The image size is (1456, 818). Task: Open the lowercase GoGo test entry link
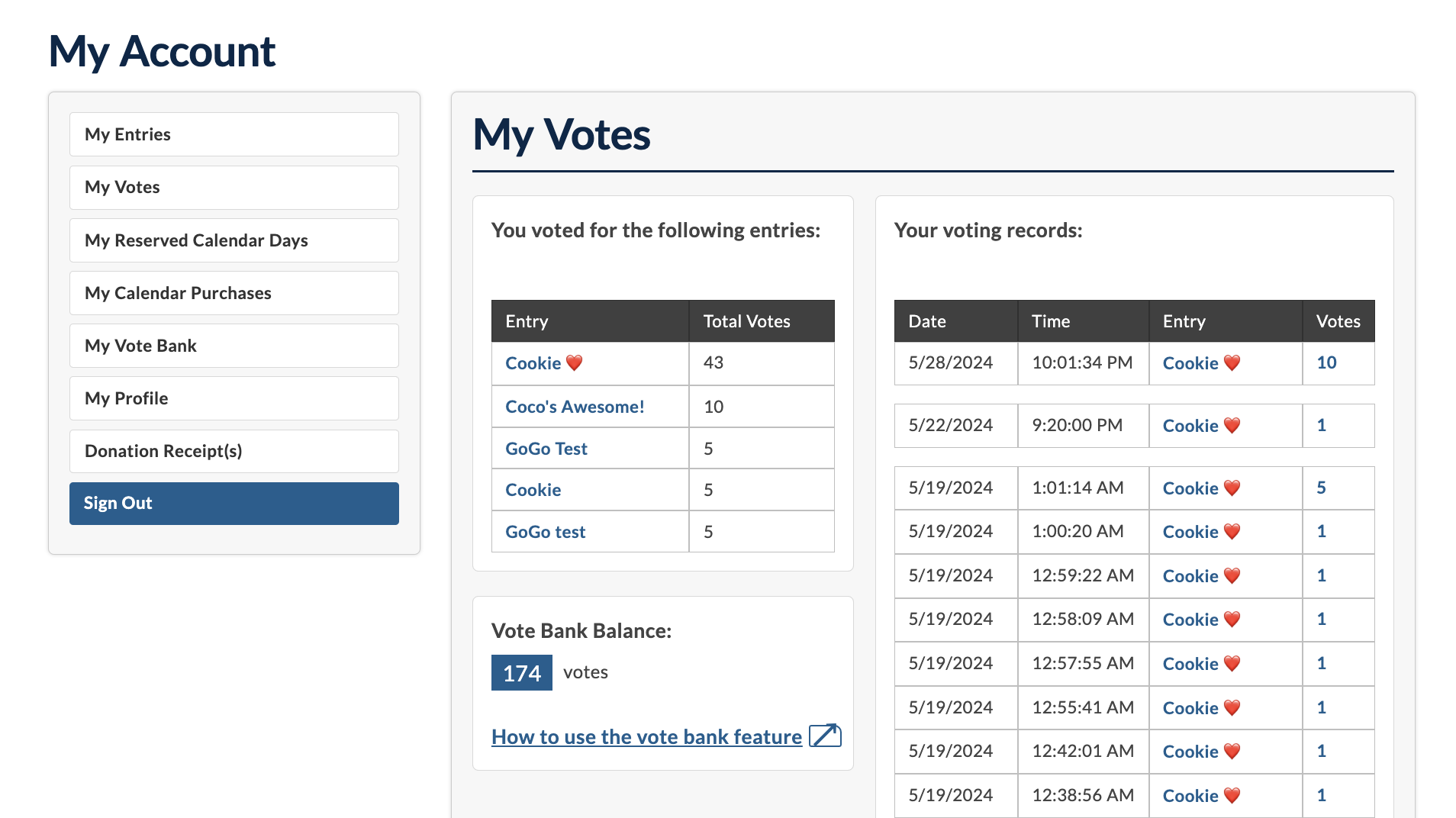[545, 532]
